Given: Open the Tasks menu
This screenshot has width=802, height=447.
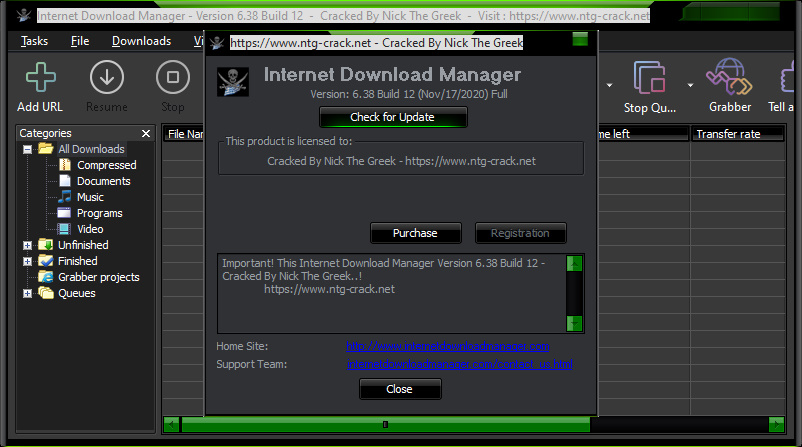Looking at the screenshot, I should pos(34,41).
